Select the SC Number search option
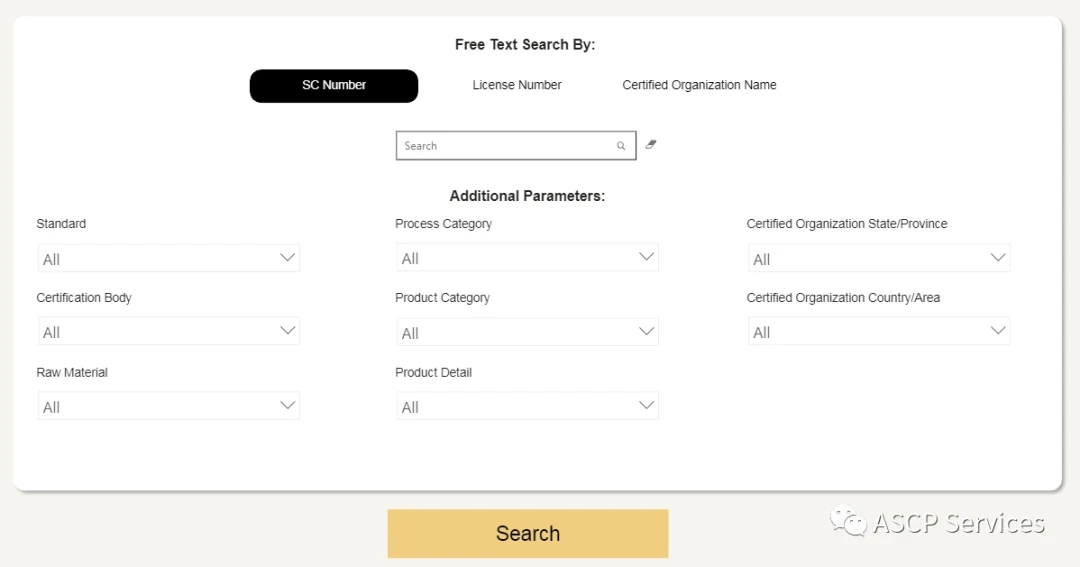 334,86
